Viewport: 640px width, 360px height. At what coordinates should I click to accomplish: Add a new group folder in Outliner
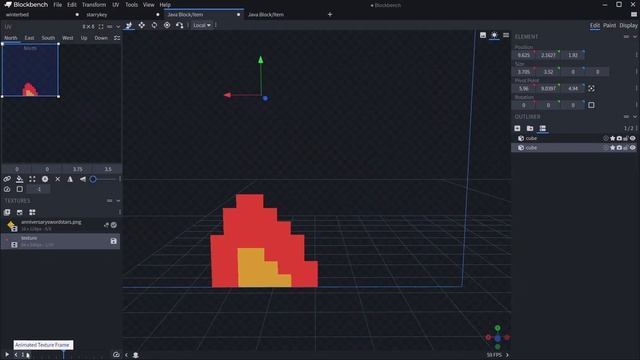[530, 128]
